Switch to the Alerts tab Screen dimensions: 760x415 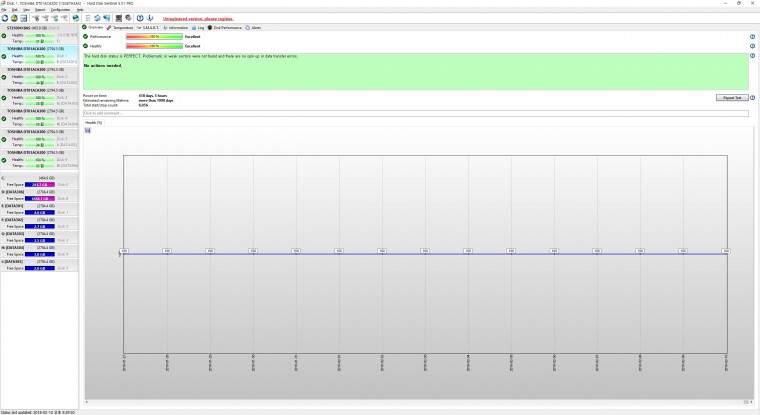pos(253,28)
